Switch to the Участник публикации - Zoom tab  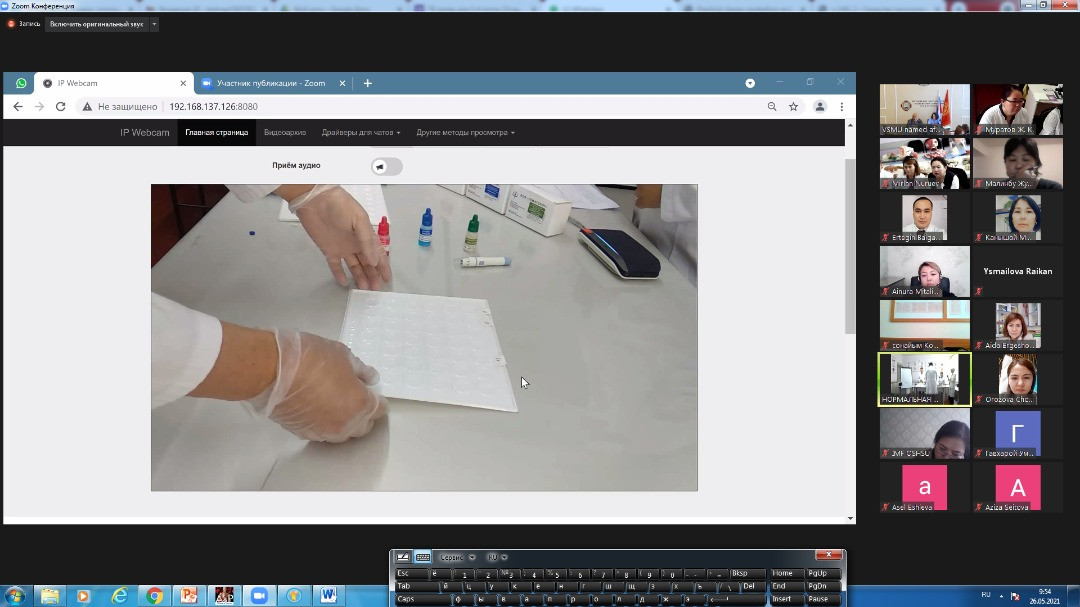(x=270, y=83)
